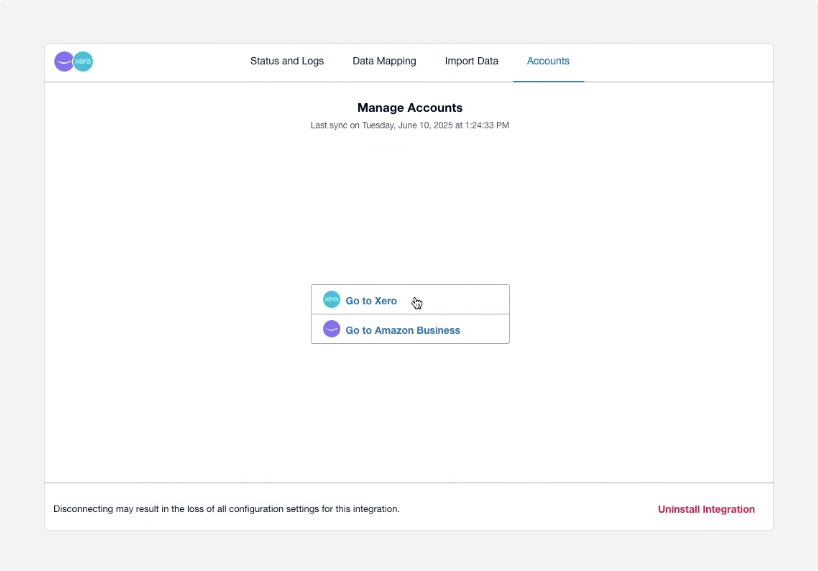Screen dimensions: 818x571
Task: Open the Status and Logs tab
Action: coord(287,61)
